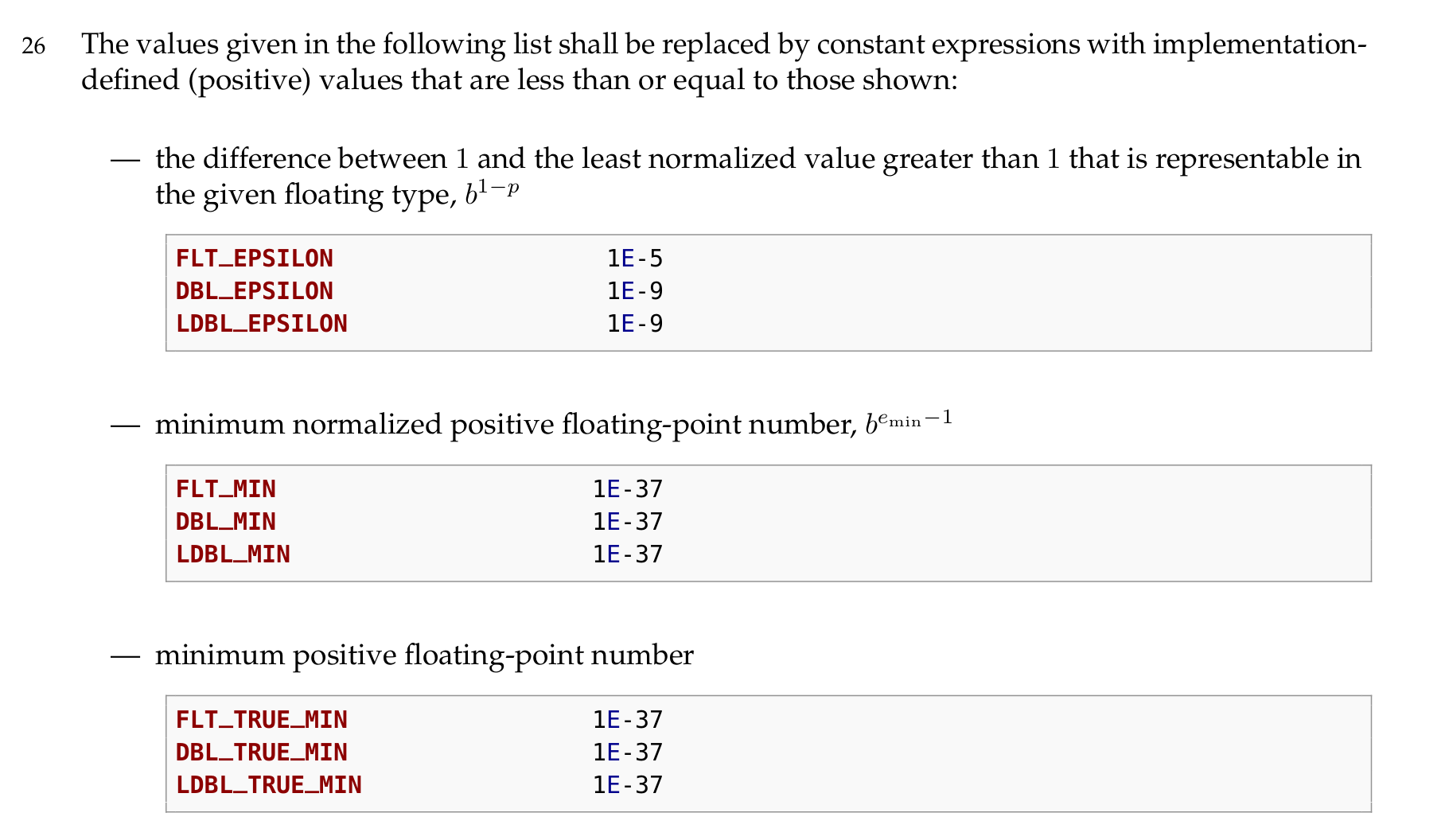Screen dimensions: 1441x840
Task: Click the 1E-37 value beside FLT_MIN
Action: 628,489
